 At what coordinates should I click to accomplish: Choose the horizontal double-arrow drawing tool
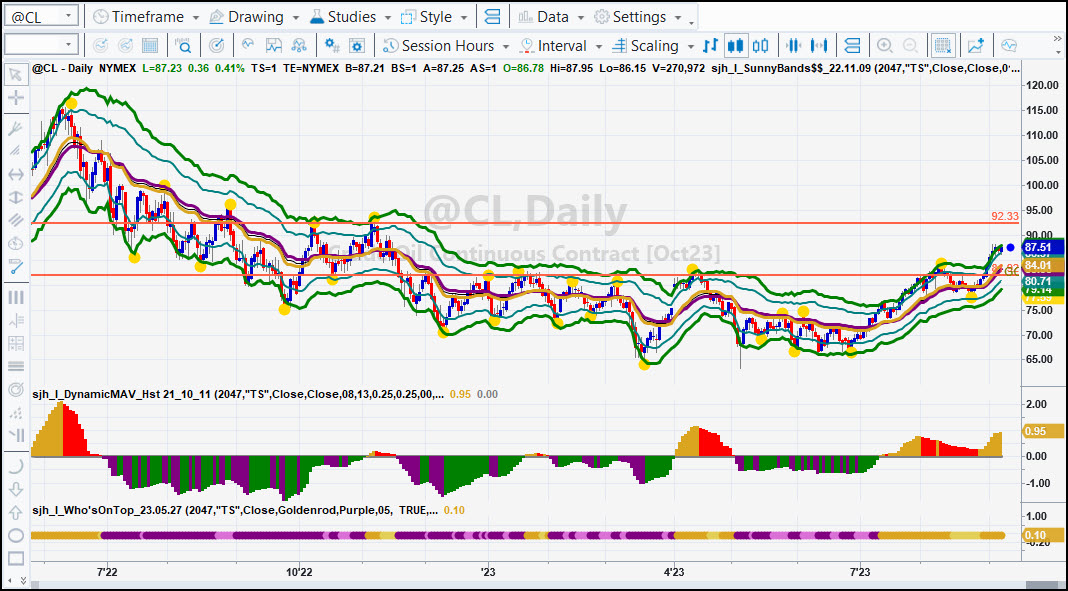pos(15,174)
